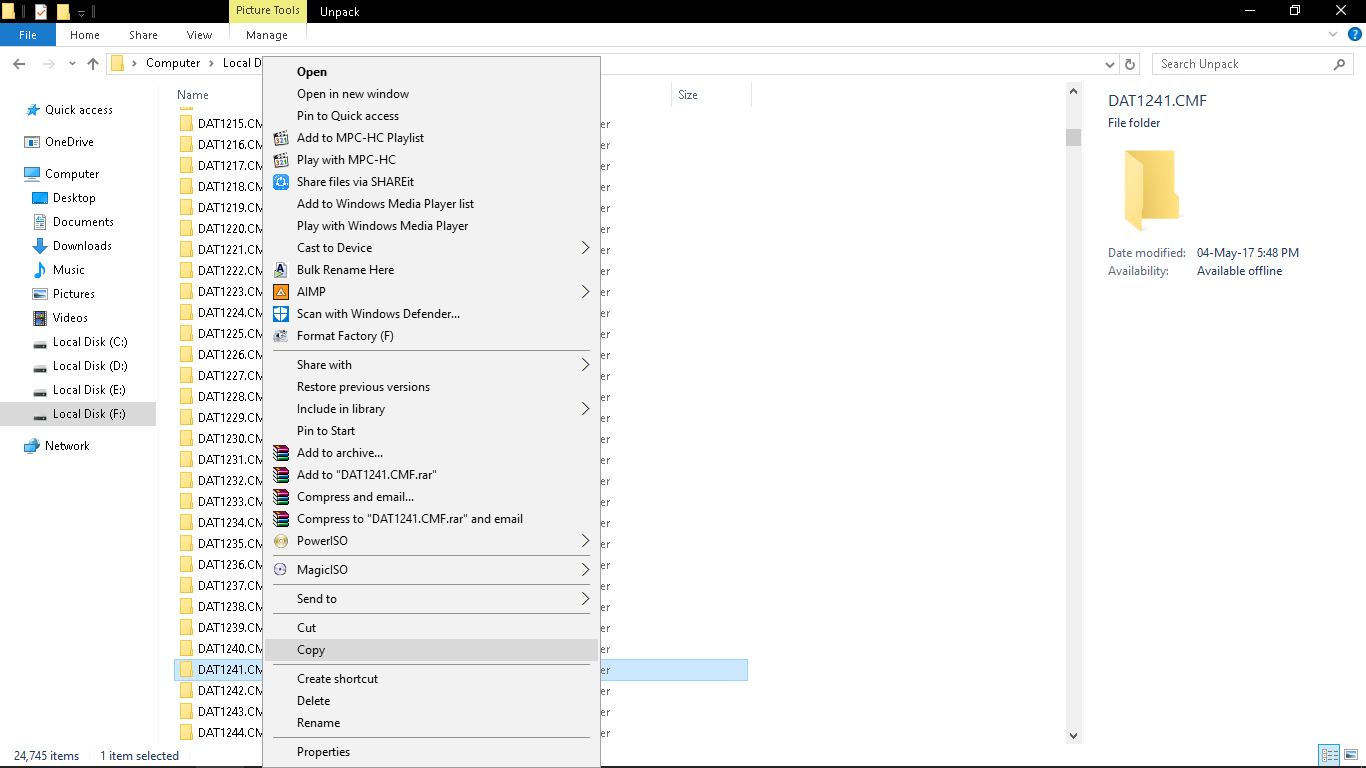Choose Create shortcut
This screenshot has width=1366, height=768.
coord(338,679)
